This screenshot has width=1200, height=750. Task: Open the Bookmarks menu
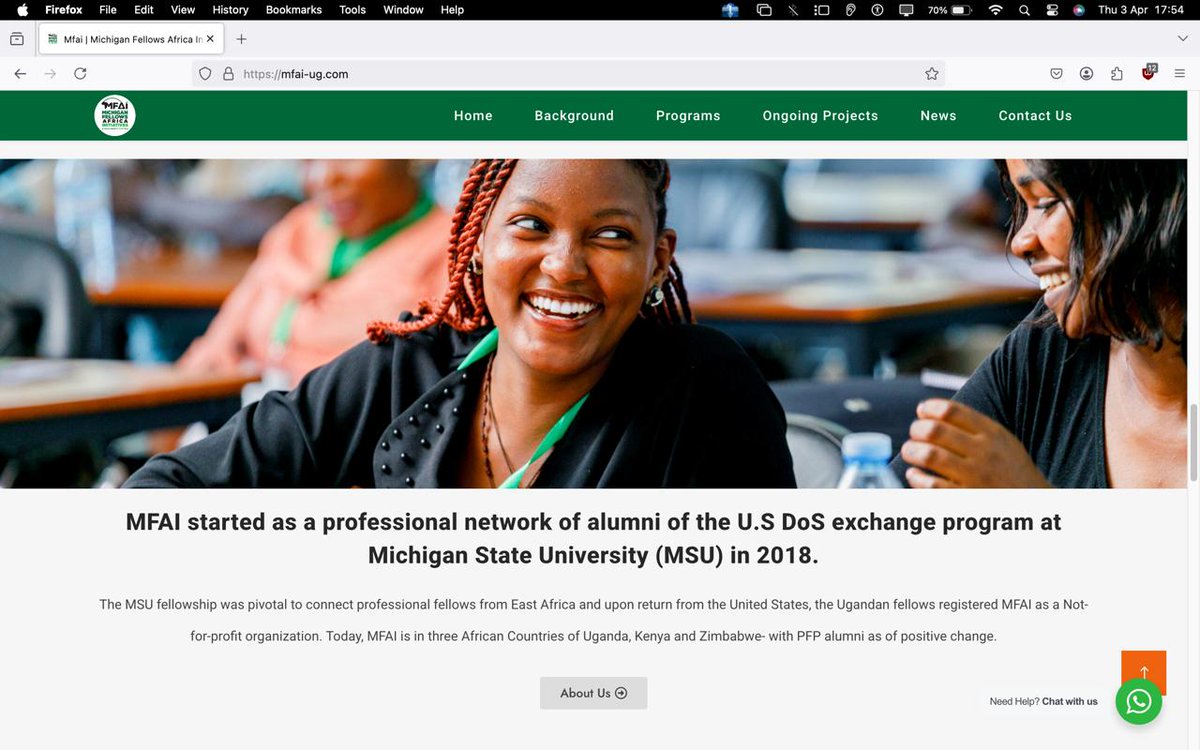click(x=294, y=10)
